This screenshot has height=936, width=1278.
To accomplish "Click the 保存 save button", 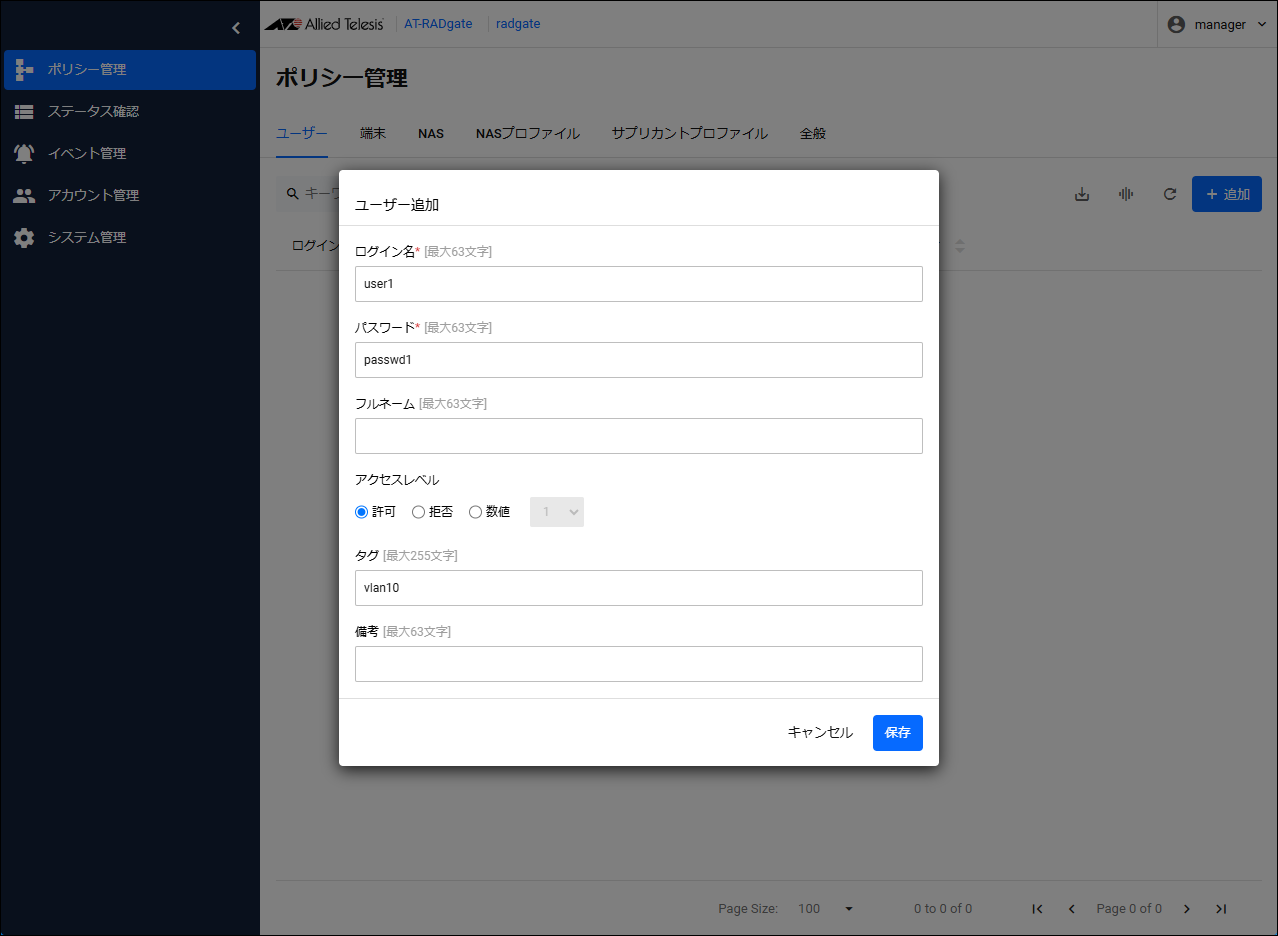I will 898,733.
